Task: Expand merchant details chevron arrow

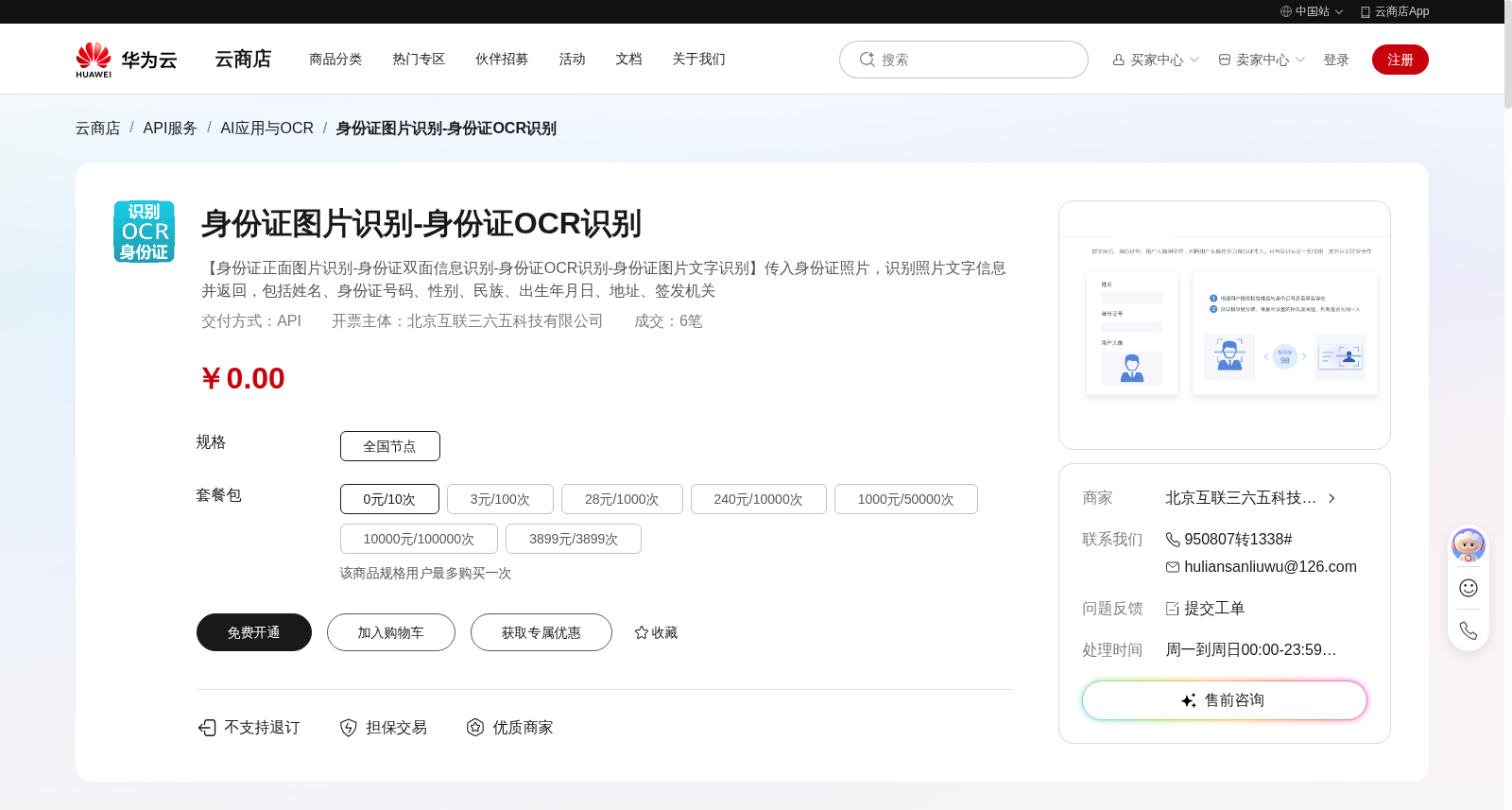Action: coord(1332,498)
